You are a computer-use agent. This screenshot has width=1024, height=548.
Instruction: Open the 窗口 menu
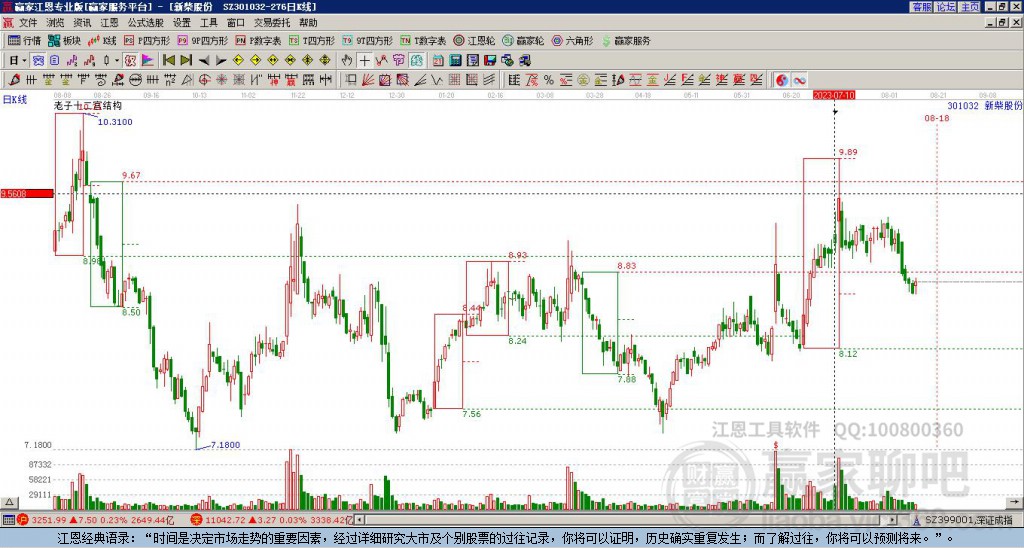(236, 23)
